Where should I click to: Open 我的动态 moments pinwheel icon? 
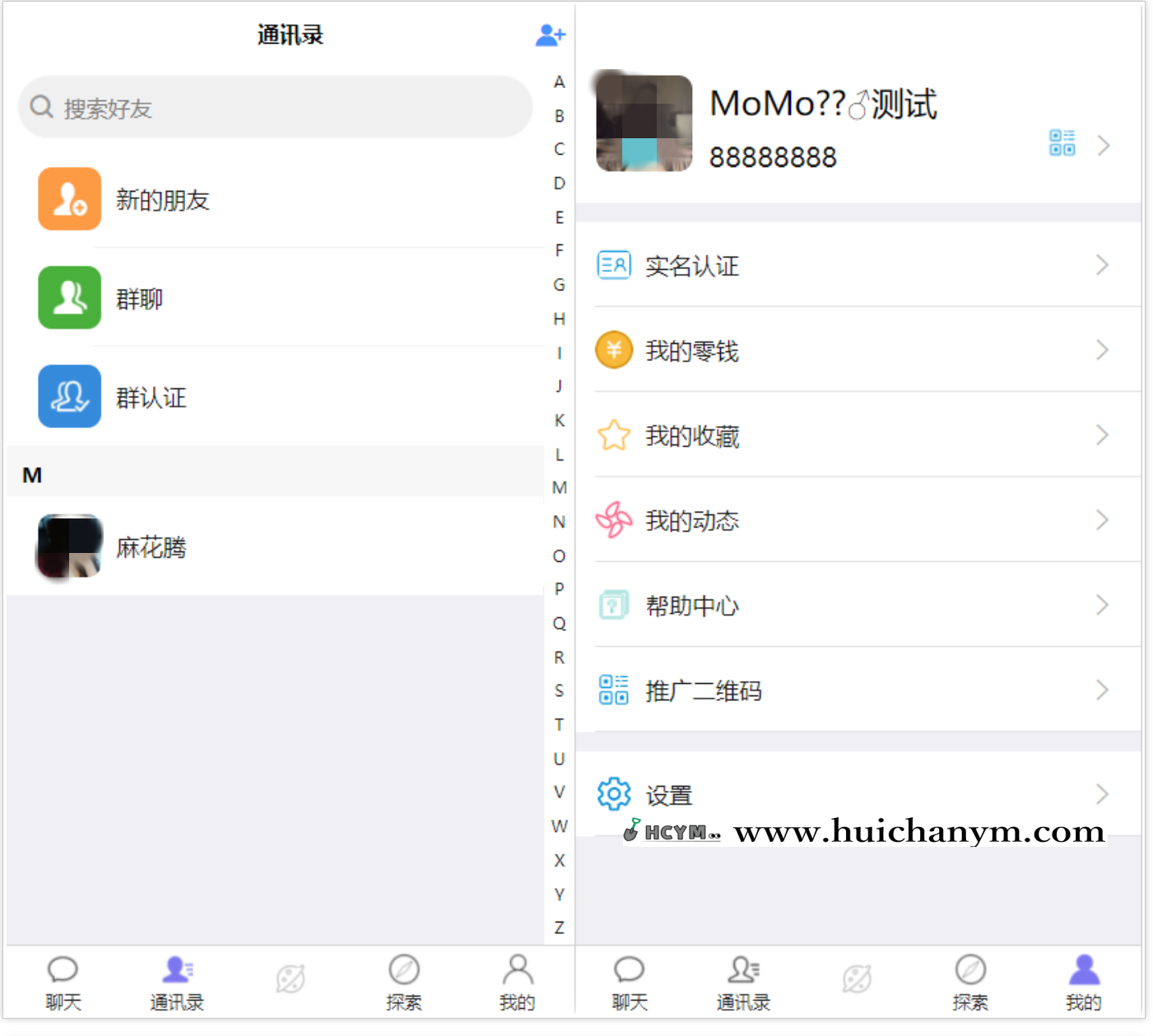pos(612,520)
